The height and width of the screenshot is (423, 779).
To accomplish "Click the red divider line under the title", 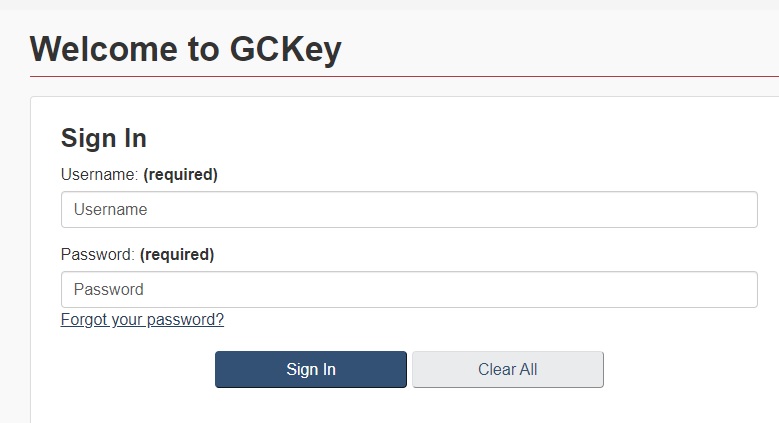I will click(404, 77).
